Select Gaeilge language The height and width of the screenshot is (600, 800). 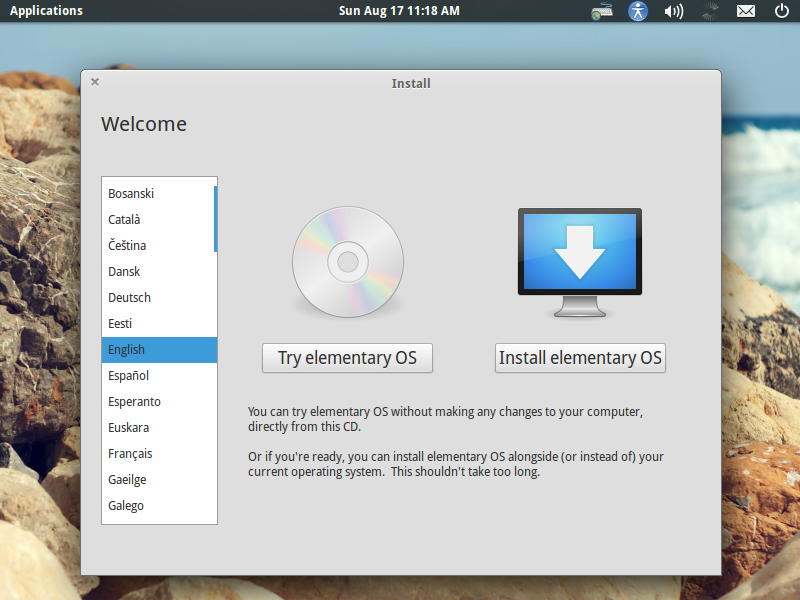[159, 480]
